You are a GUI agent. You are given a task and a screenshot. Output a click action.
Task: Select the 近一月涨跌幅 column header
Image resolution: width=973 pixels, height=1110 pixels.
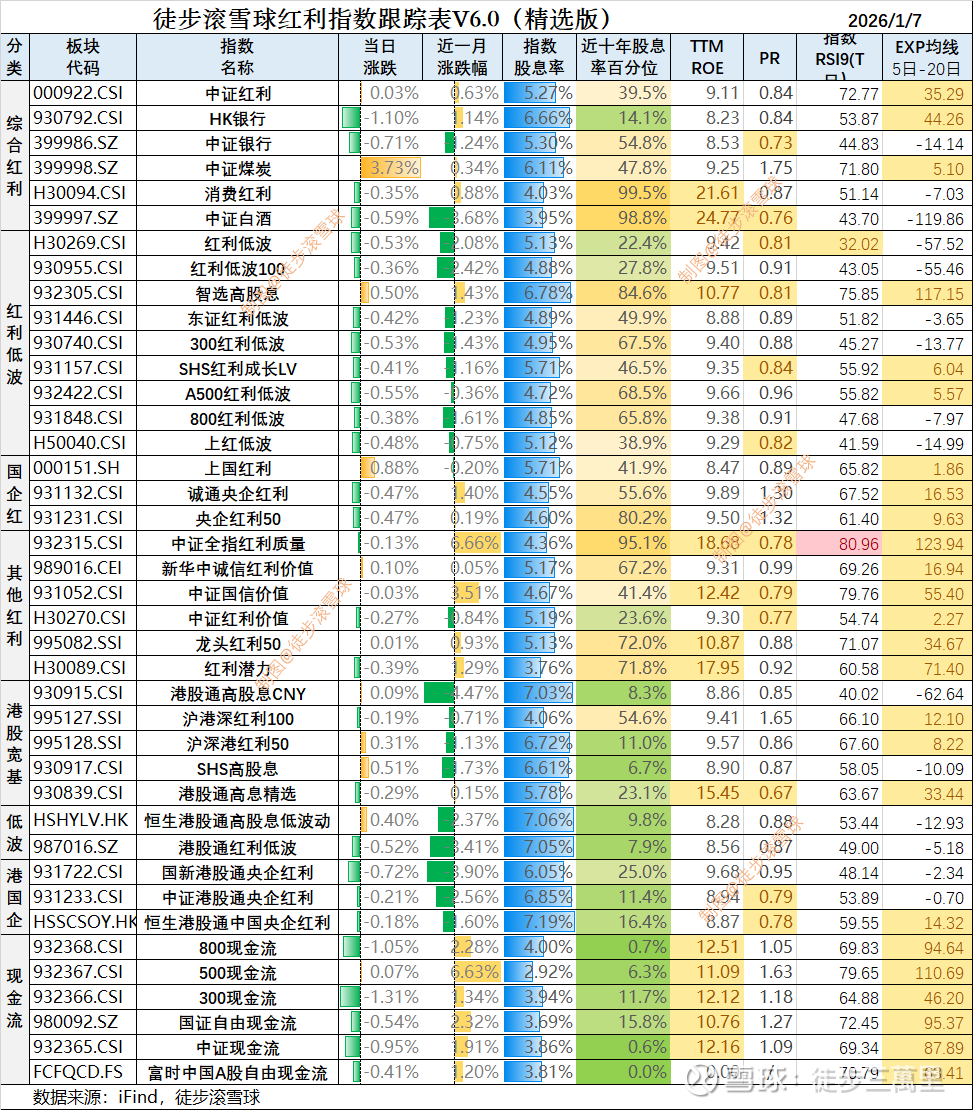tap(462, 57)
